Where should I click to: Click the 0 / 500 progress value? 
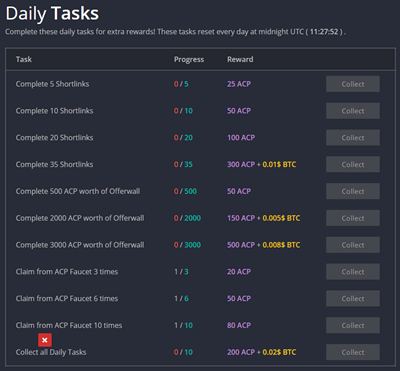click(185, 191)
